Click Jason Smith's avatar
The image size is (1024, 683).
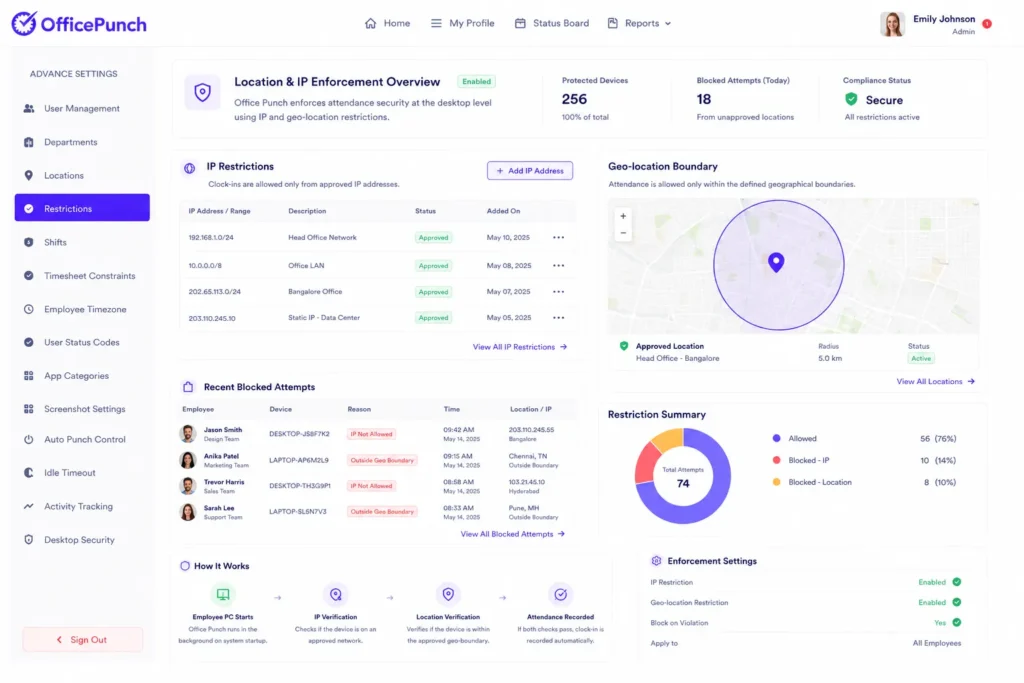[187, 434]
